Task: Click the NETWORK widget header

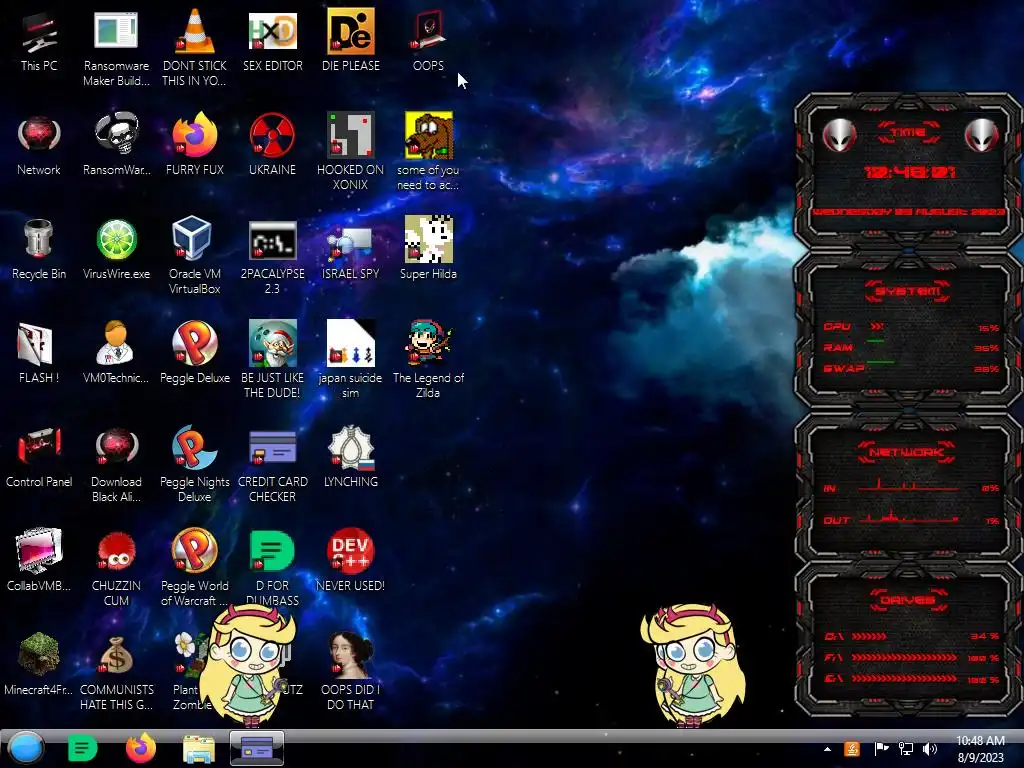Action: pos(908,452)
